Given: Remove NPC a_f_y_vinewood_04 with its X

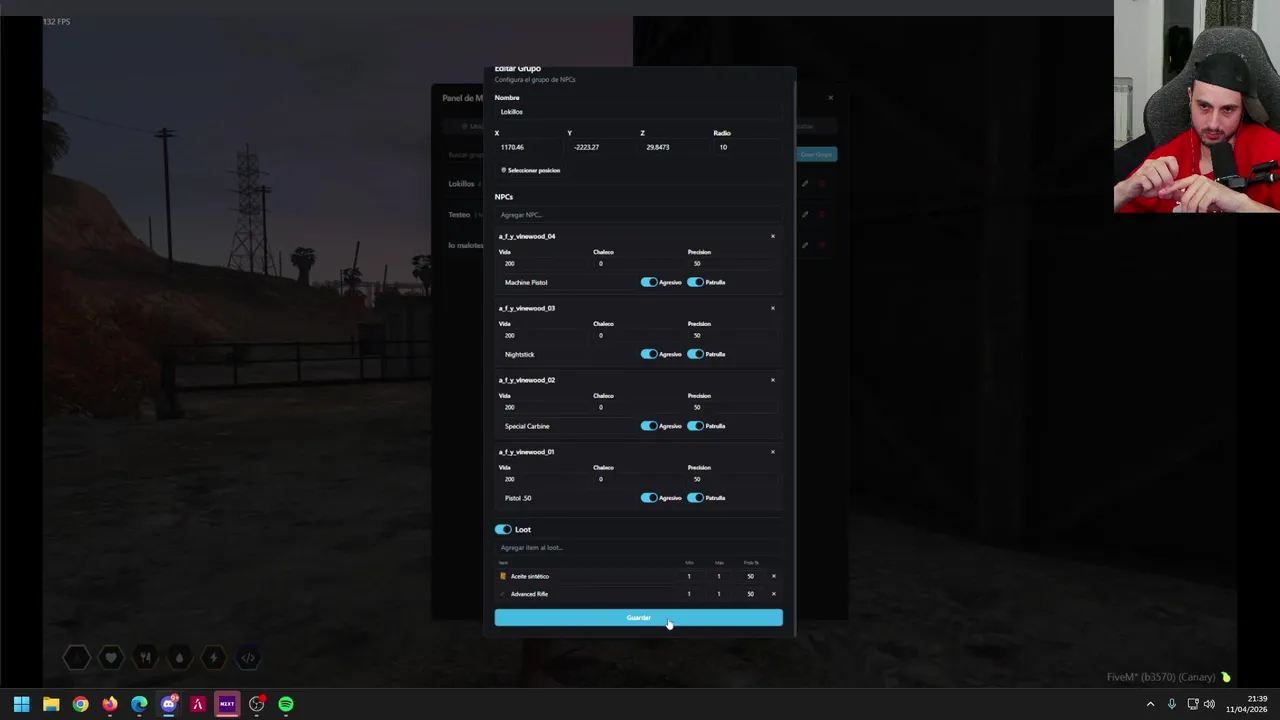Looking at the screenshot, I should point(773,236).
